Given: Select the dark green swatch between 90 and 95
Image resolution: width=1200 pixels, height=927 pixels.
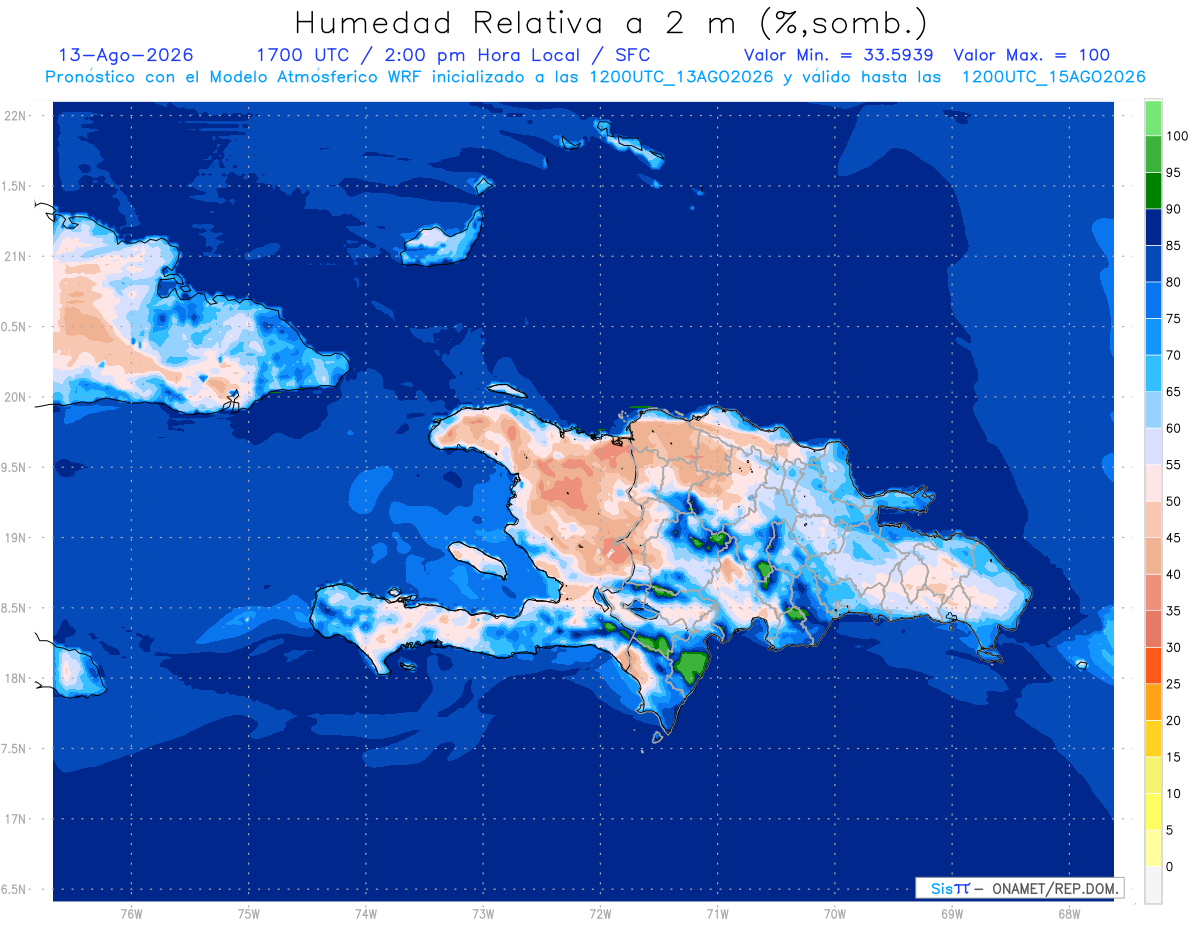Looking at the screenshot, I should pyautogui.click(x=1153, y=191).
